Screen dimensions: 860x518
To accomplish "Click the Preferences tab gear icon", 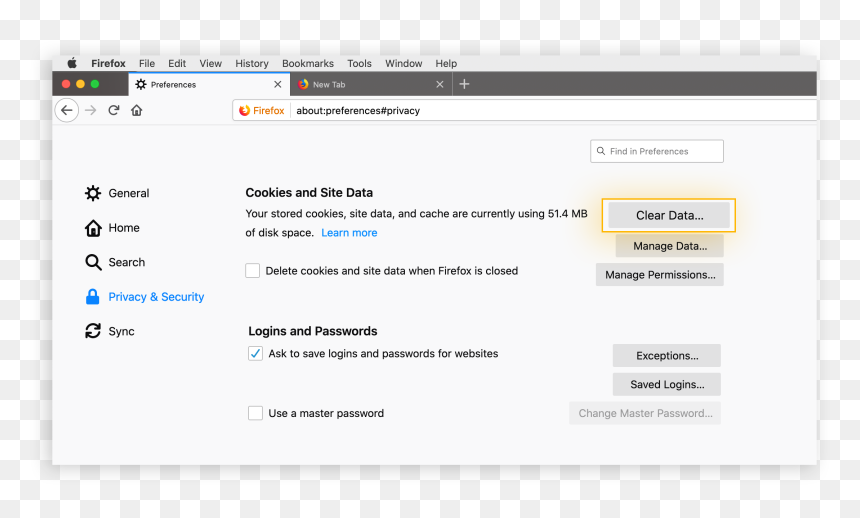I will click(x=141, y=84).
